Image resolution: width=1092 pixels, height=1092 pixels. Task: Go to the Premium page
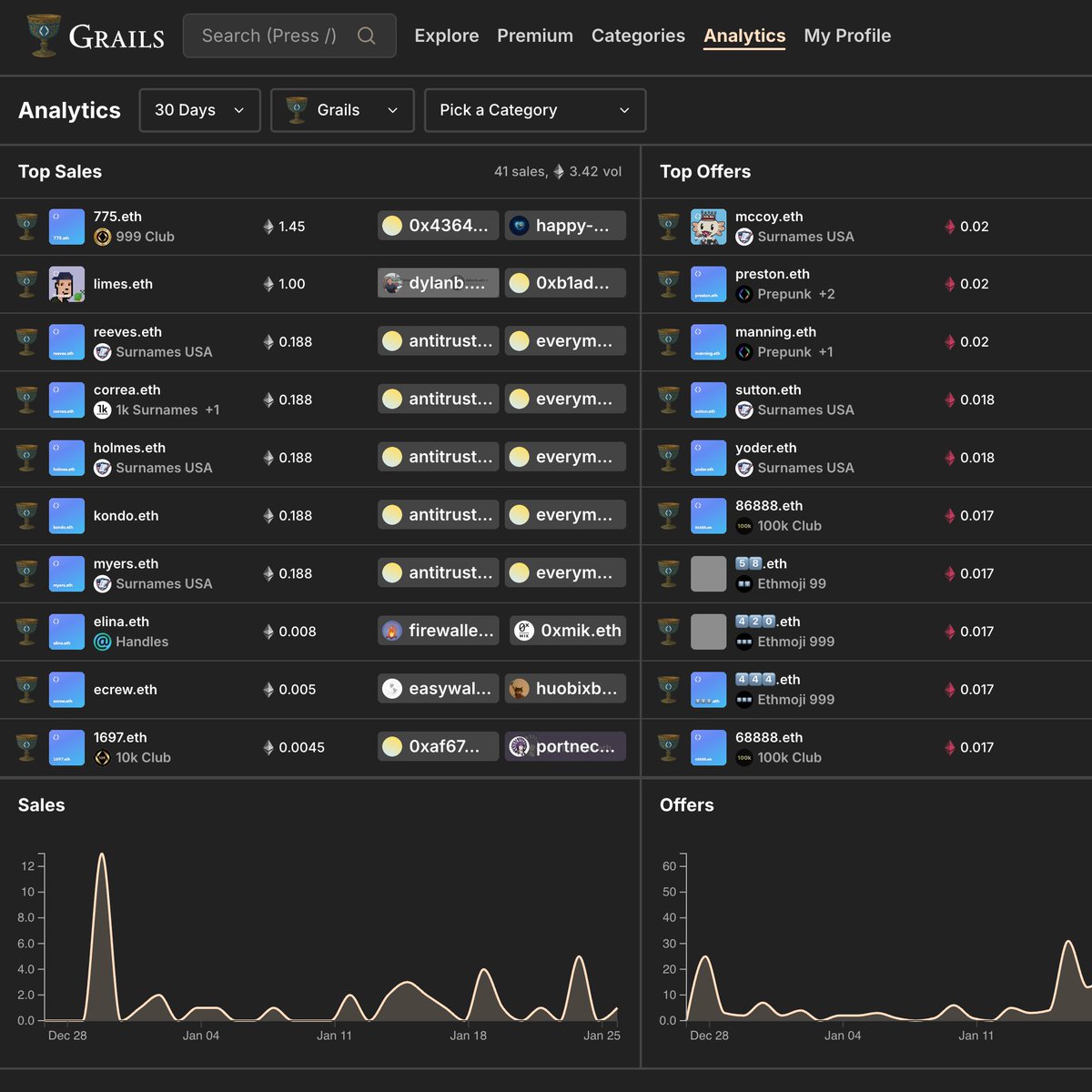coord(535,35)
